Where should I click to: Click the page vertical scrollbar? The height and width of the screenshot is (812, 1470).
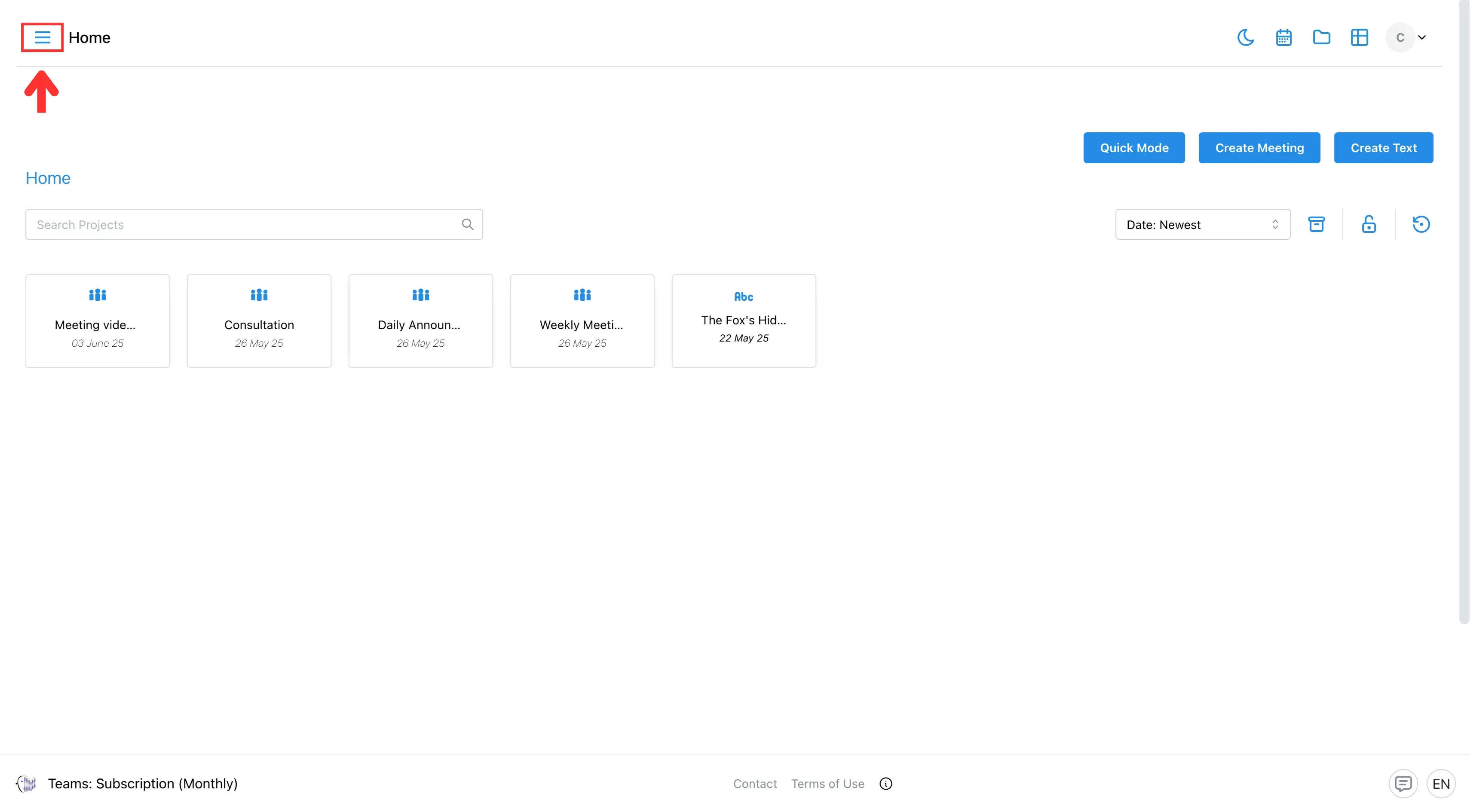click(x=1464, y=312)
